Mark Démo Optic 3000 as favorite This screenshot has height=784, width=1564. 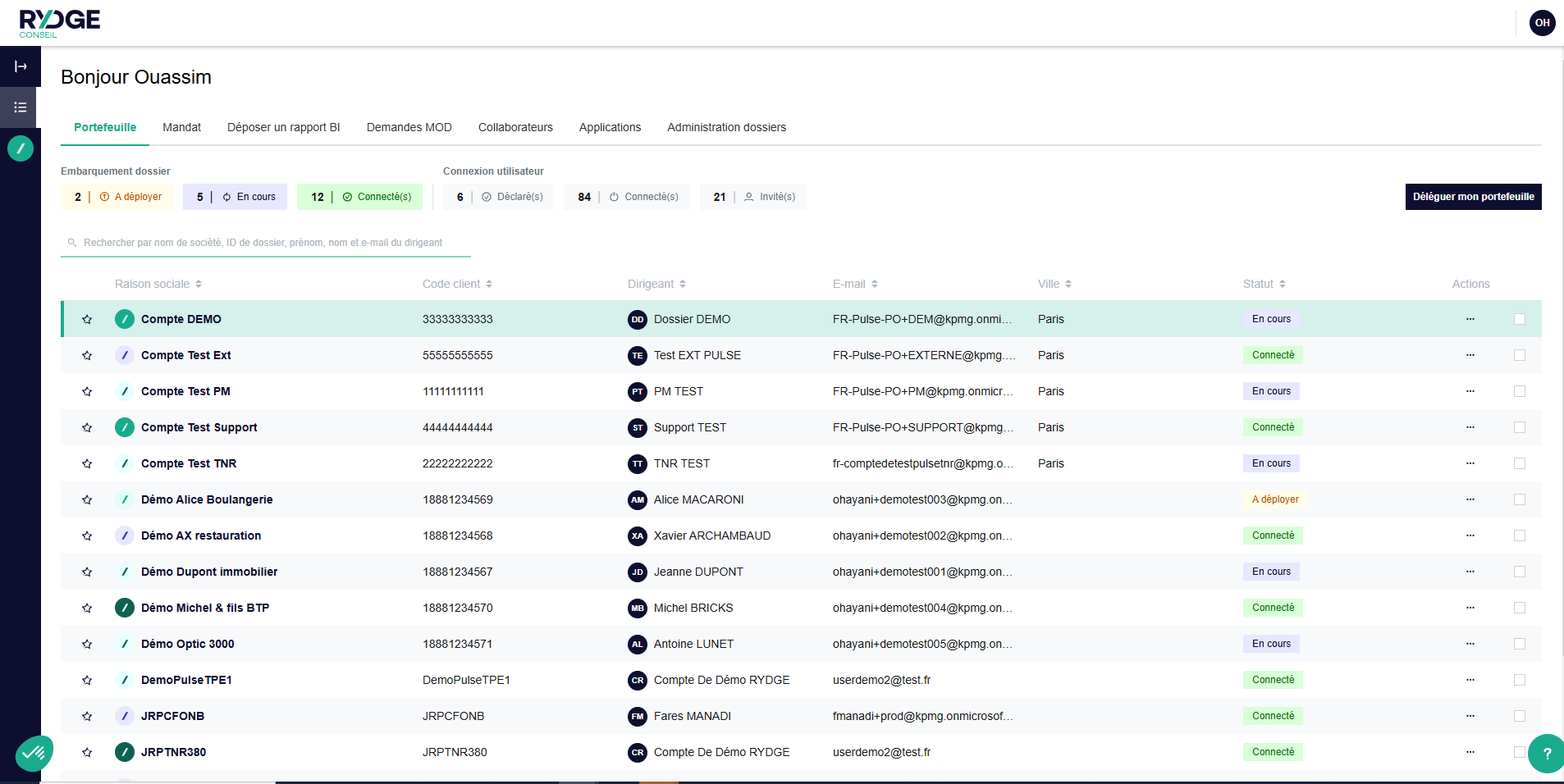click(87, 644)
